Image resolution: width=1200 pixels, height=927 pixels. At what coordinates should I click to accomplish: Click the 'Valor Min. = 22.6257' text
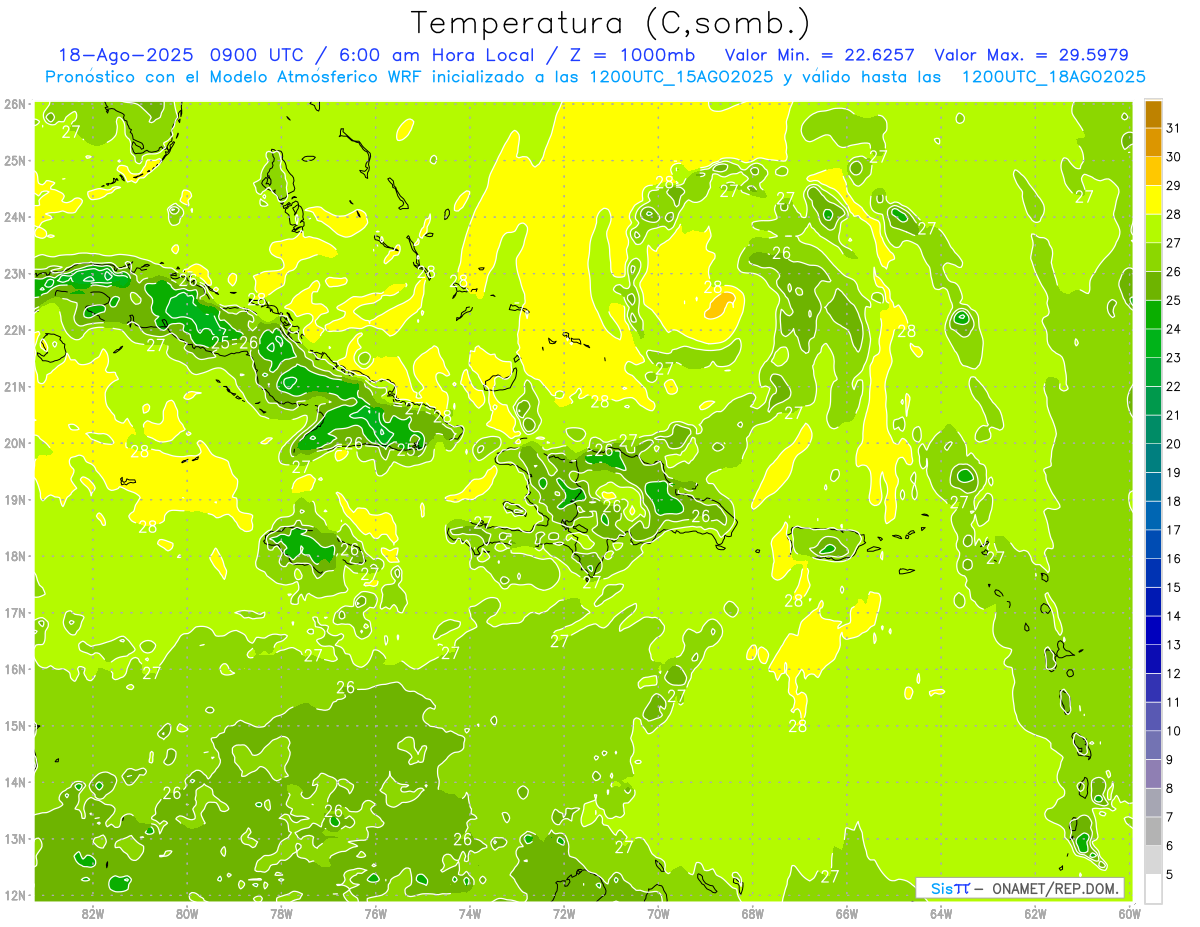pyautogui.click(x=820, y=55)
